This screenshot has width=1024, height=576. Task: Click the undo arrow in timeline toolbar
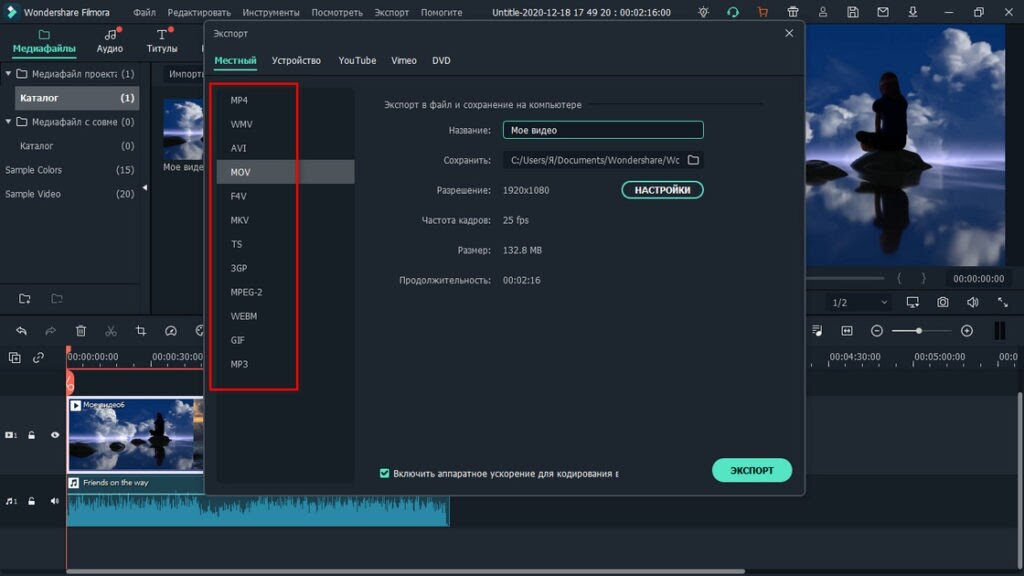(x=21, y=331)
